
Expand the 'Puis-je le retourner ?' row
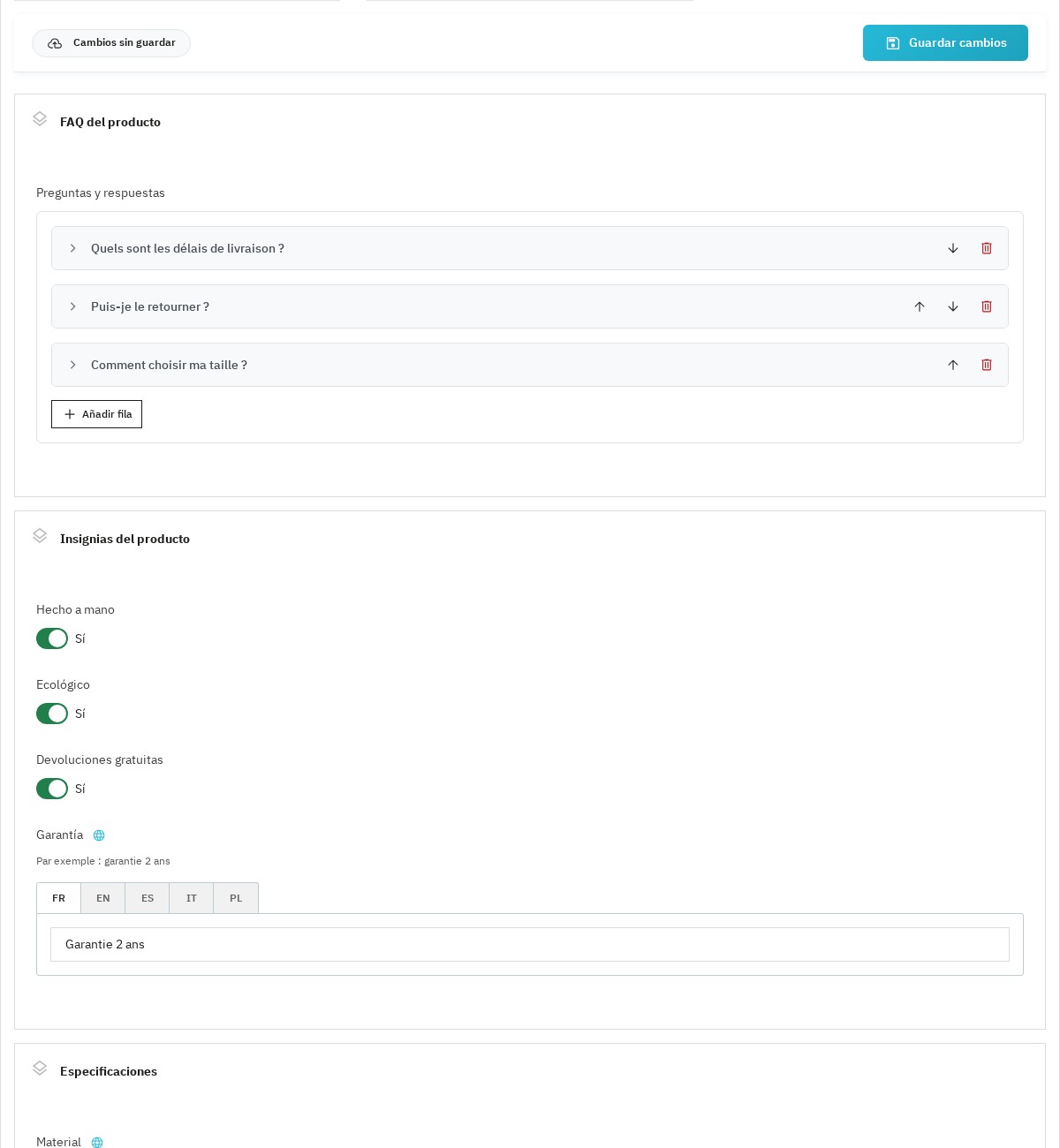click(73, 306)
